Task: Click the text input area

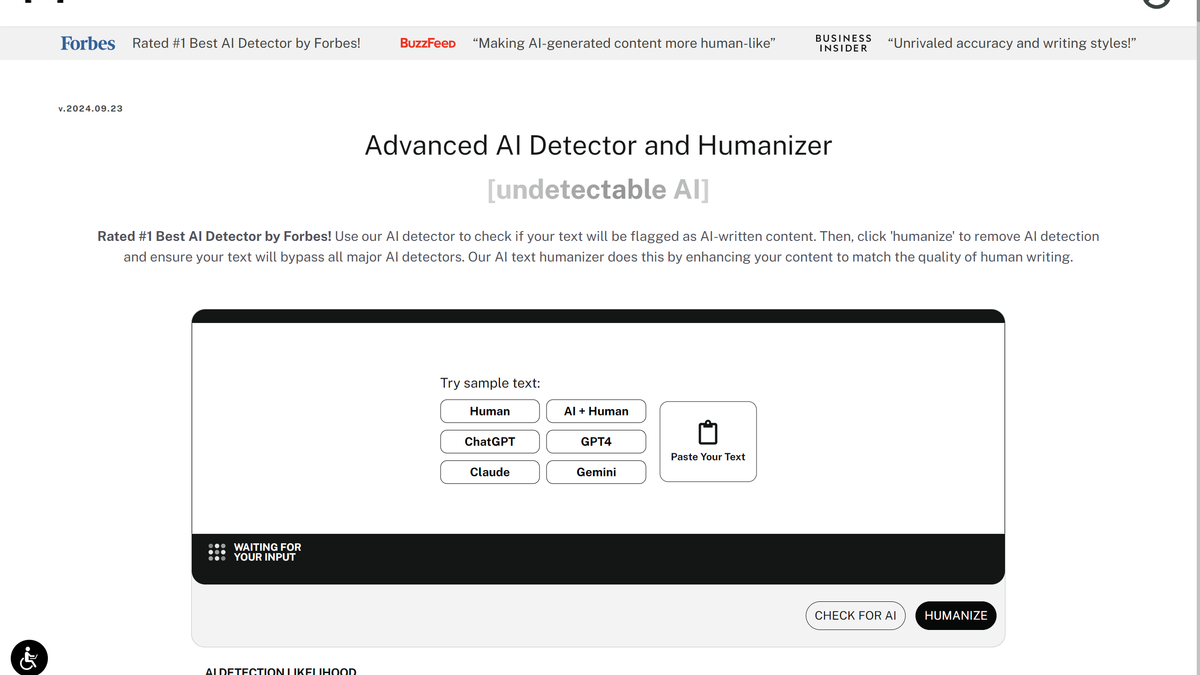Action: click(598, 428)
